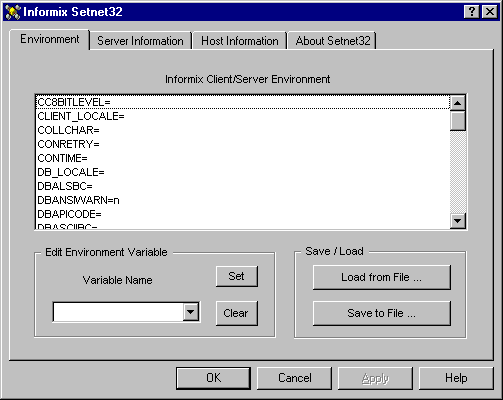Select the COLLCHAR= variable
The image size is (503, 400).
243,130
